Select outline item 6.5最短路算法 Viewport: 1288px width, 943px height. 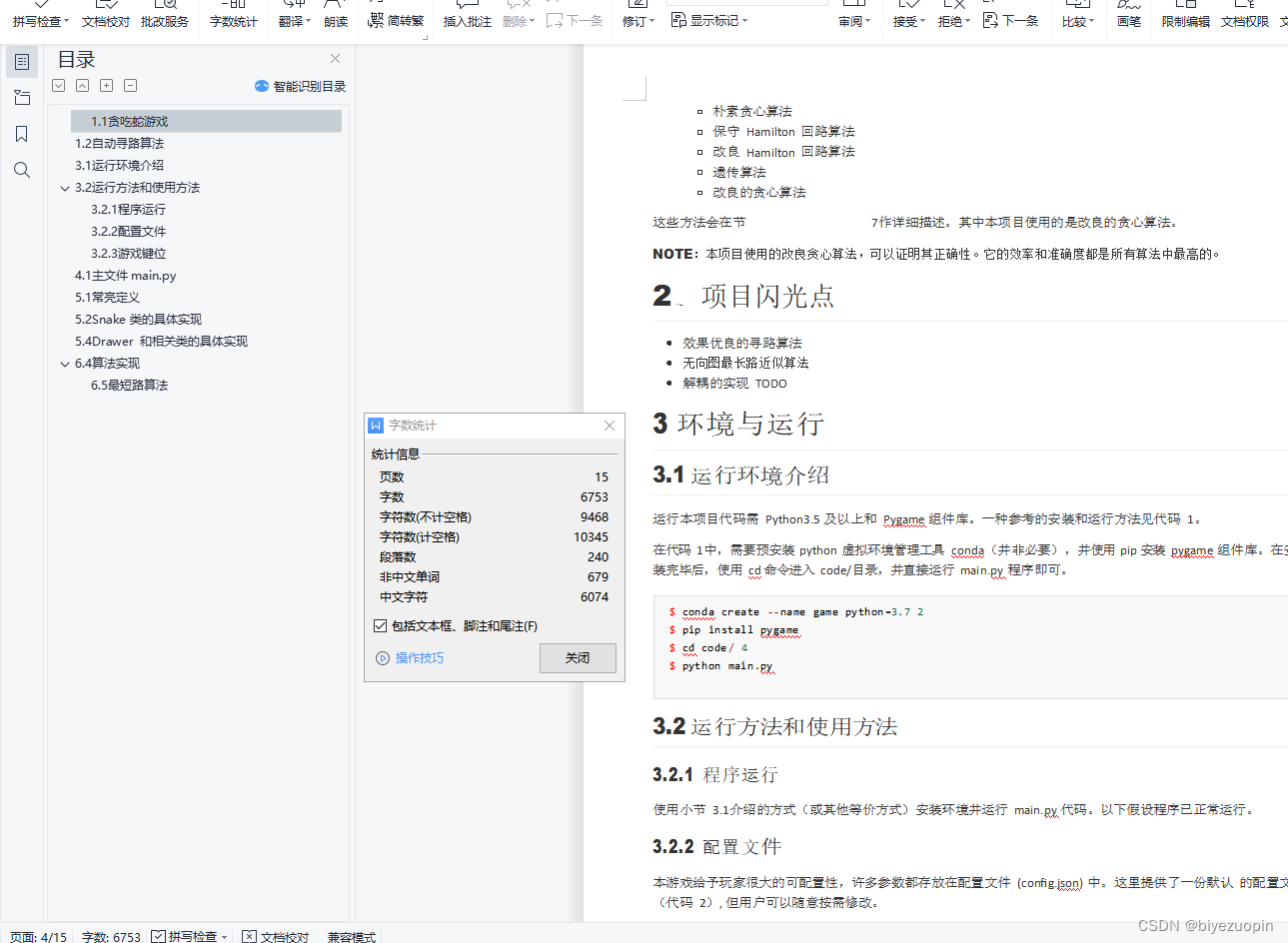tap(129, 386)
